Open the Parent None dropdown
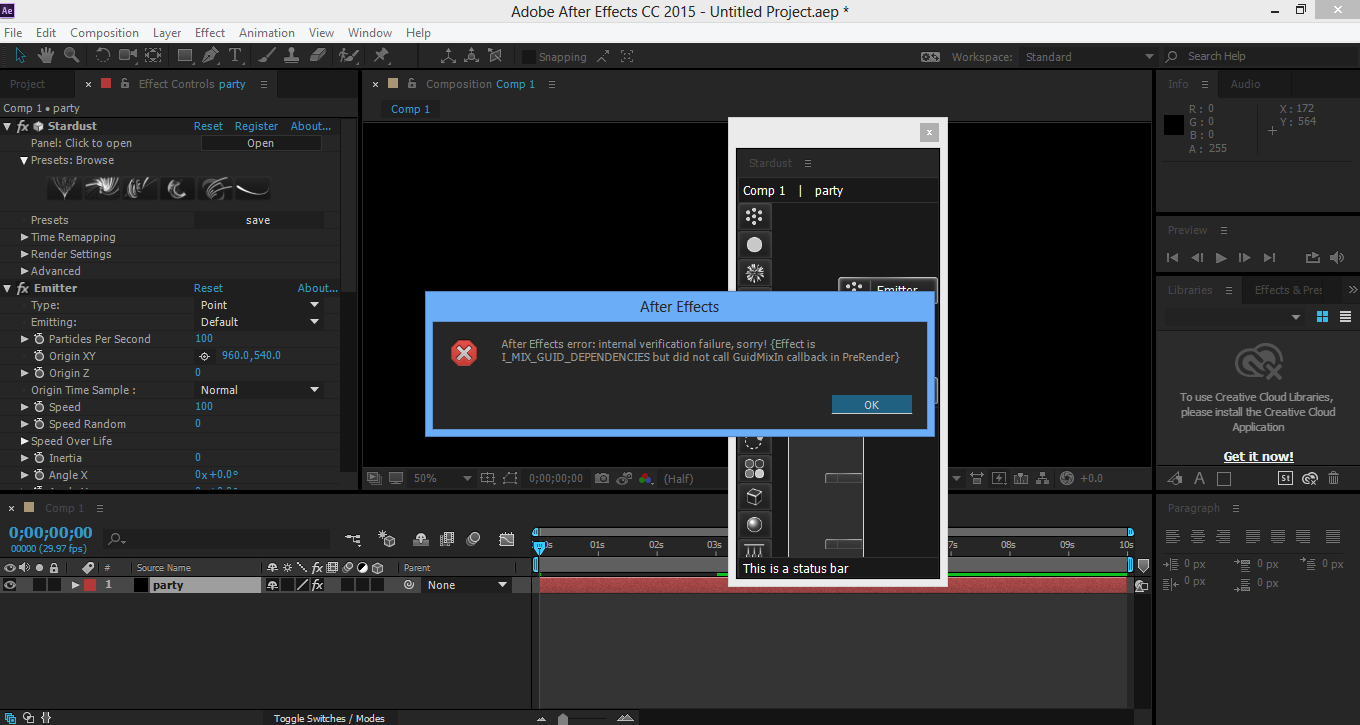Image resolution: width=1360 pixels, height=725 pixels. tap(466, 585)
